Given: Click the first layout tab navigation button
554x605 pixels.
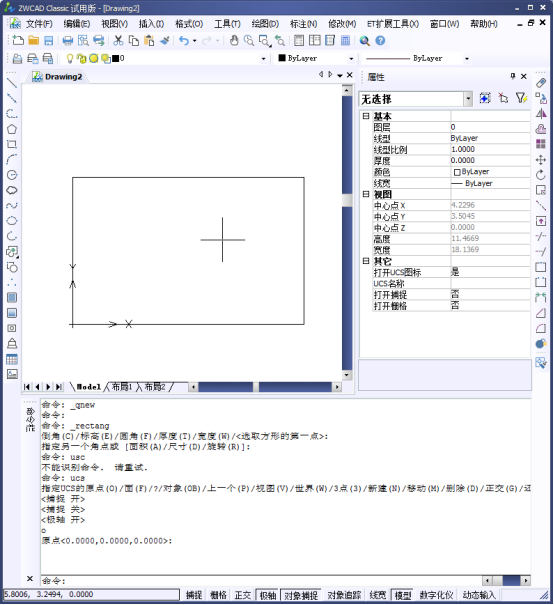Looking at the screenshot, I should pos(27,387).
